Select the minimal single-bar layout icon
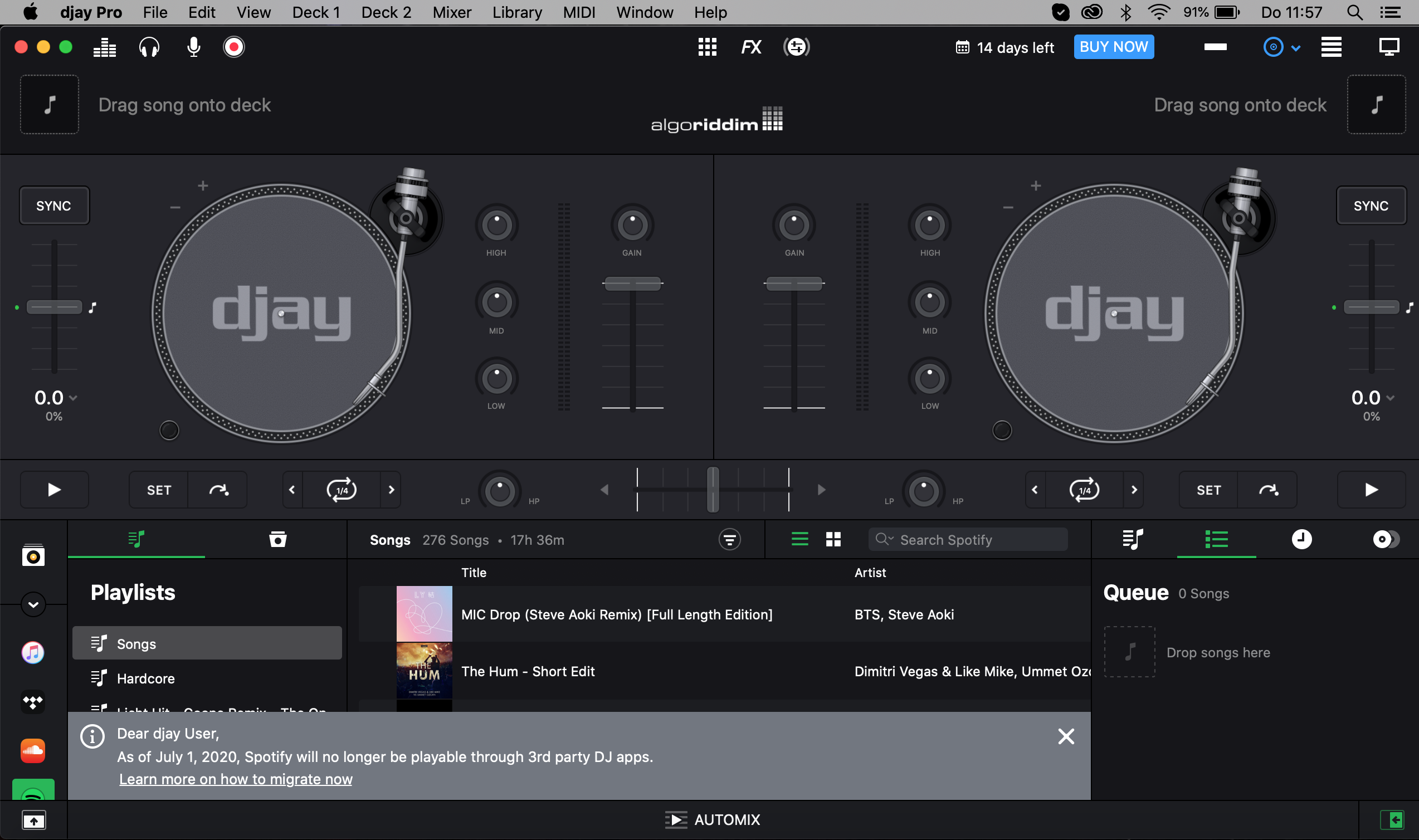The height and width of the screenshot is (840, 1419). point(1215,47)
